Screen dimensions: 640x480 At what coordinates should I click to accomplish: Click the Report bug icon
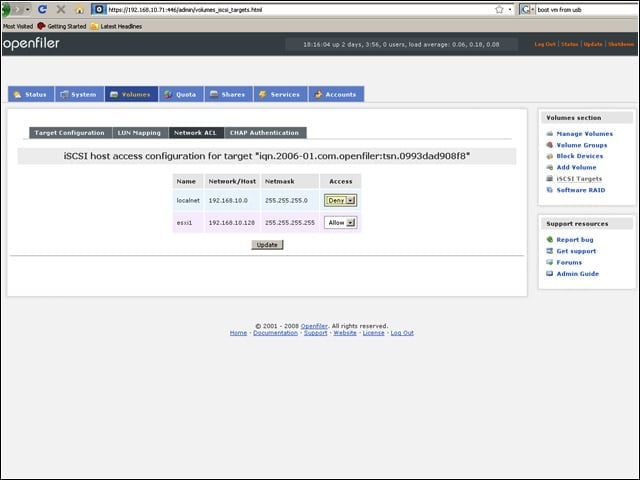[x=549, y=240]
